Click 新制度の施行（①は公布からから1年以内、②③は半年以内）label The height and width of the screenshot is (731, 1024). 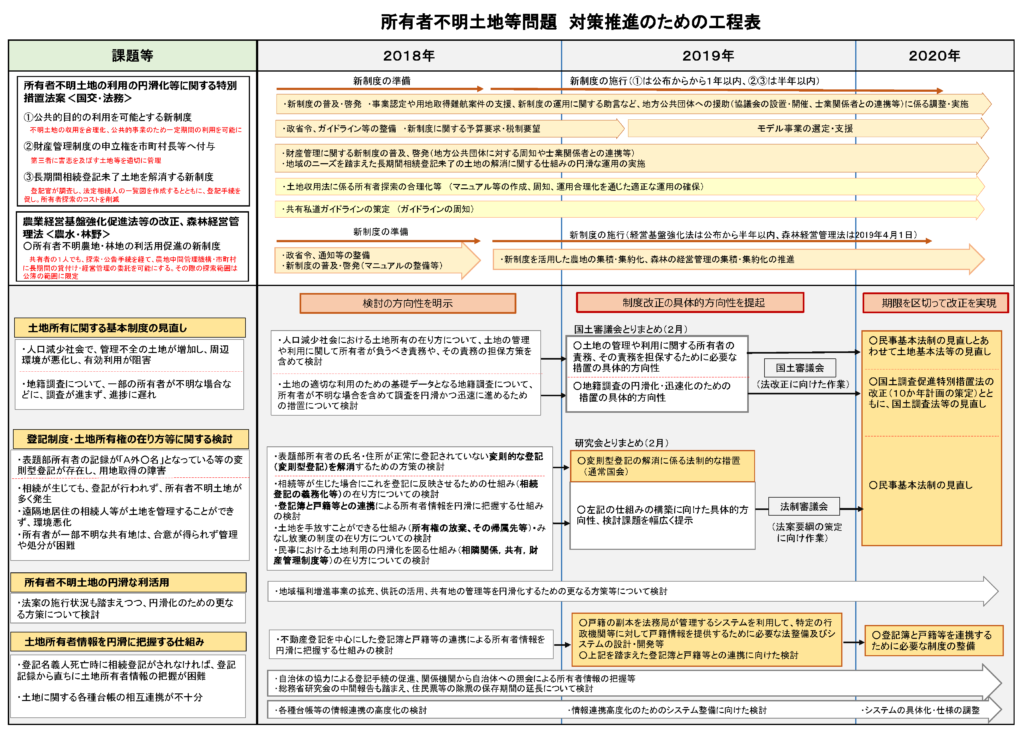click(694, 81)
